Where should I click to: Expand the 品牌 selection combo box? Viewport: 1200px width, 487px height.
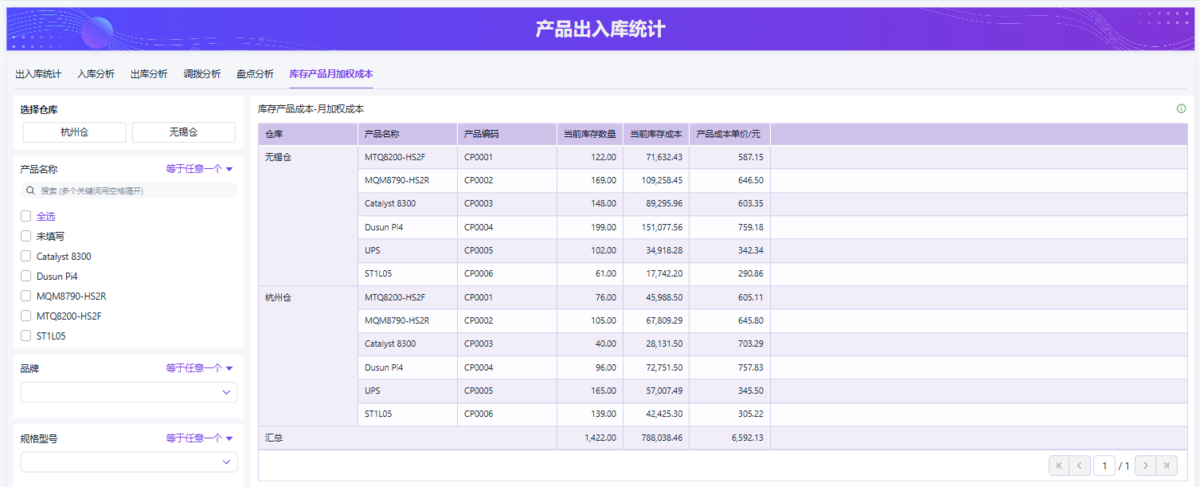click(x=129, y=392)
